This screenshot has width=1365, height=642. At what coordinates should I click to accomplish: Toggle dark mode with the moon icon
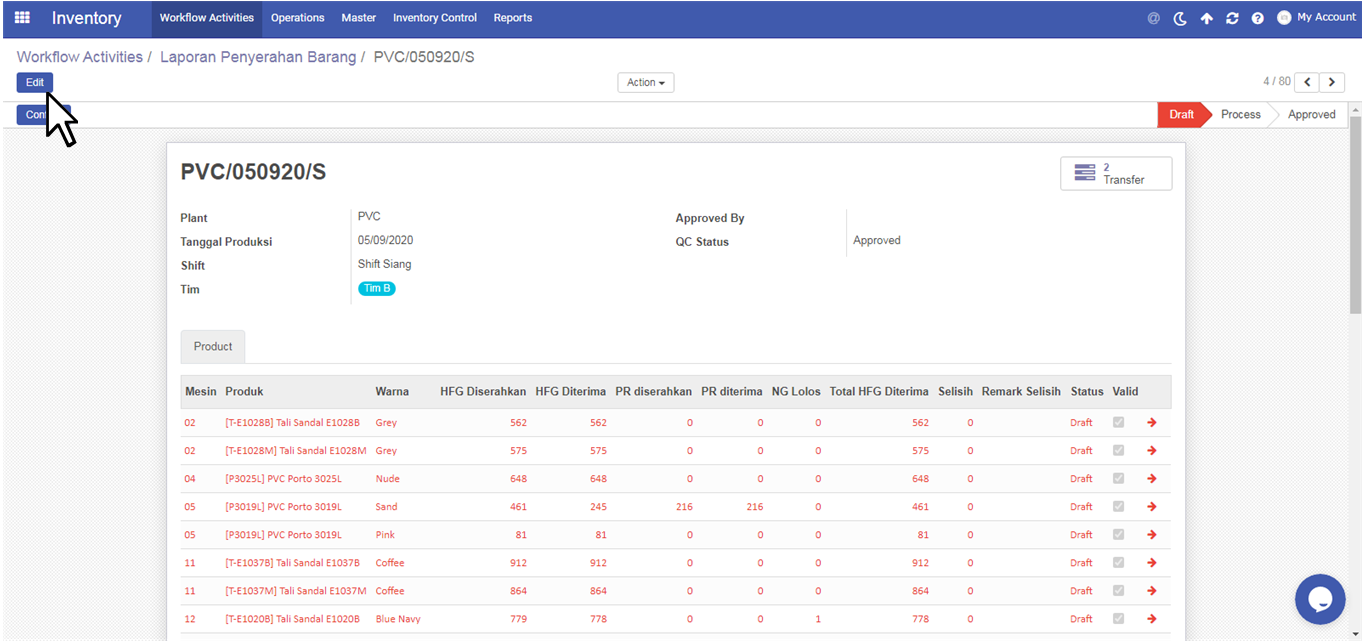pos(1180,18)
